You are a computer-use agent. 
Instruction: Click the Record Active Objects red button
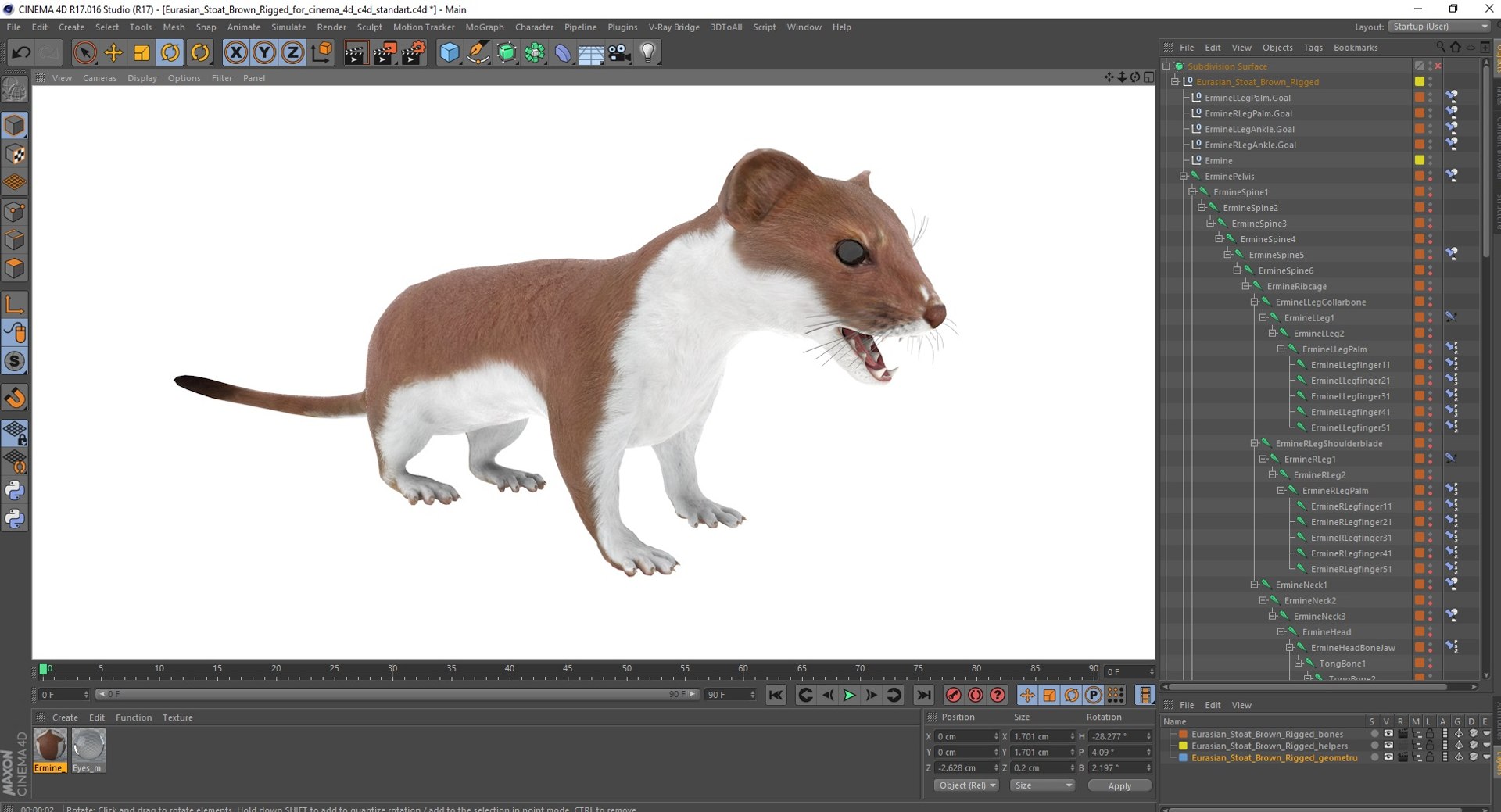[x=953, y=695]
